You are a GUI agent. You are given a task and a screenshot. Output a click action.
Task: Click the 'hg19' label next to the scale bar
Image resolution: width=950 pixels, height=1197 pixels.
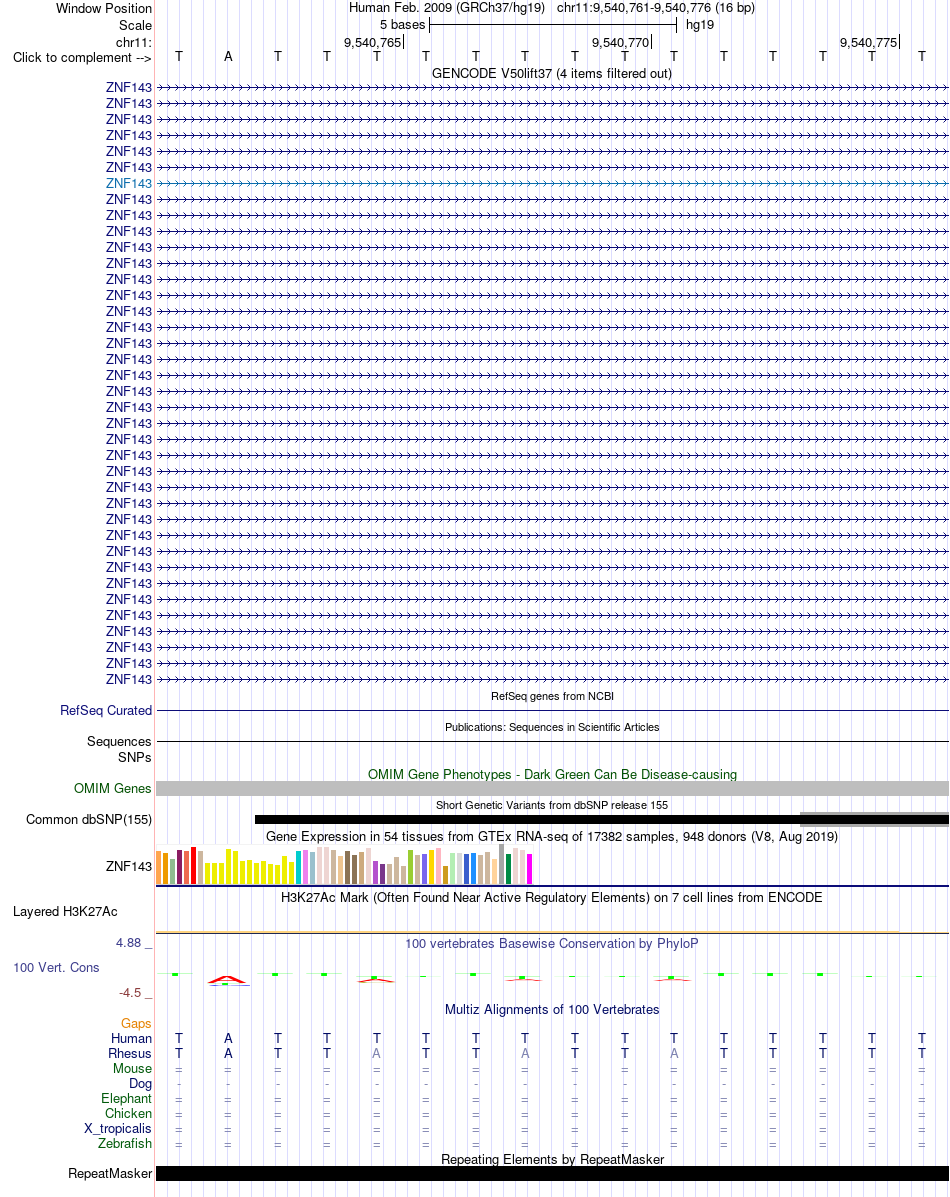click(x=700, y=25)
